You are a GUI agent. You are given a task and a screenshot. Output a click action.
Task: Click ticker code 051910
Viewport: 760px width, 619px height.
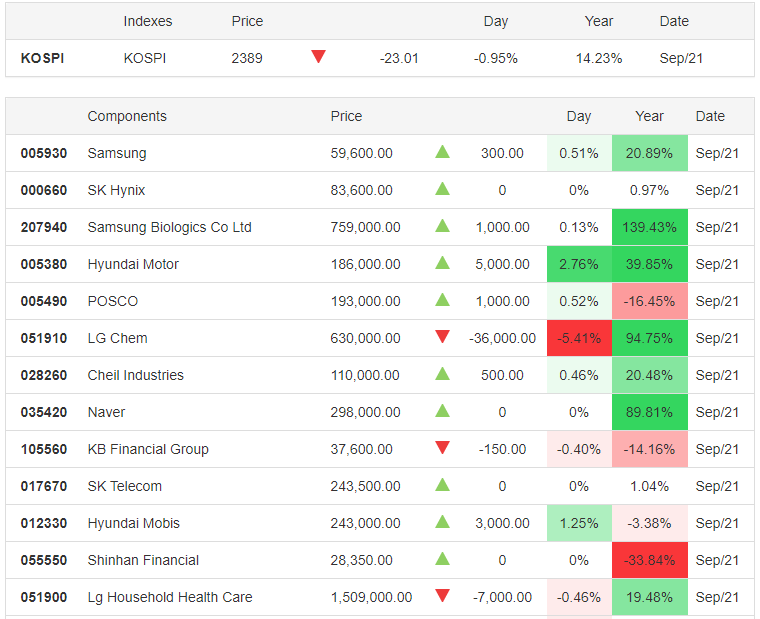[x=44, y=338]
